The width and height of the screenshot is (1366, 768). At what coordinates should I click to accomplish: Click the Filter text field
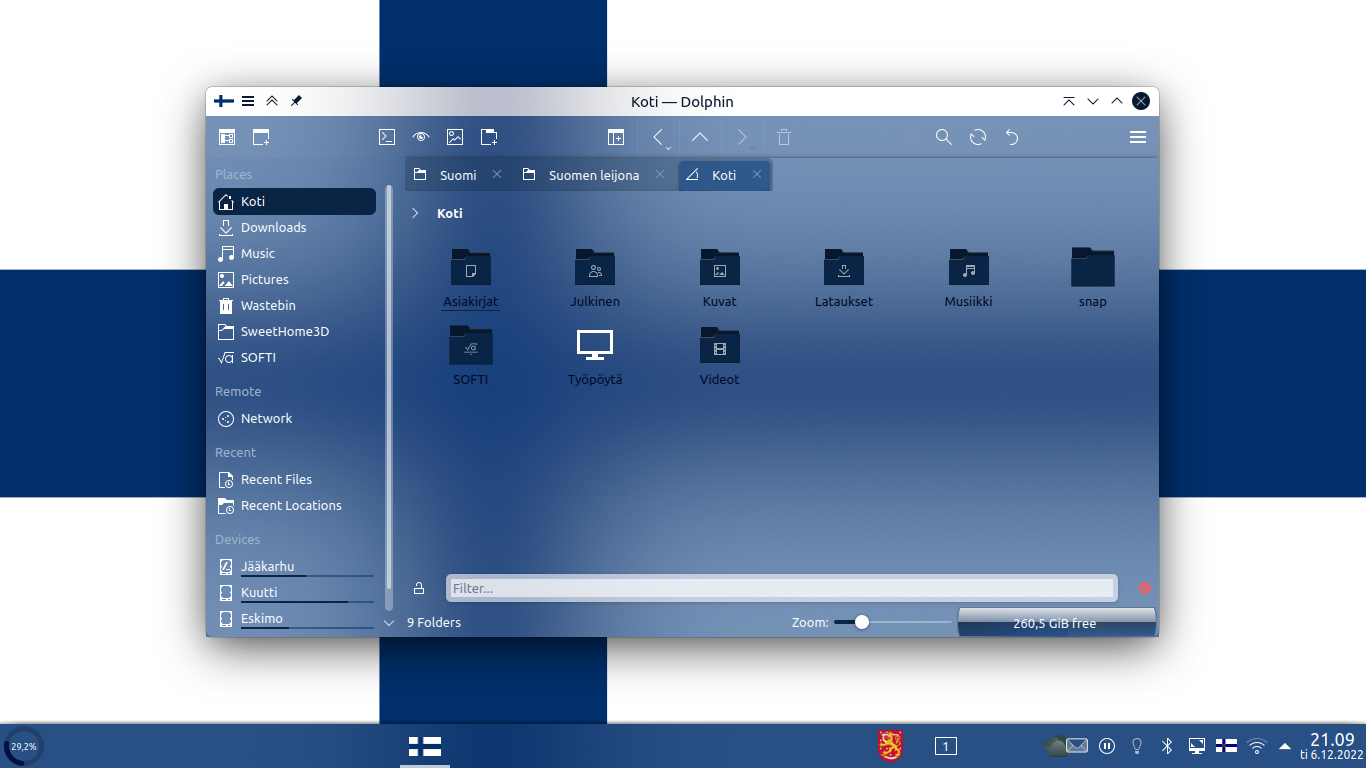coord(781,588)
